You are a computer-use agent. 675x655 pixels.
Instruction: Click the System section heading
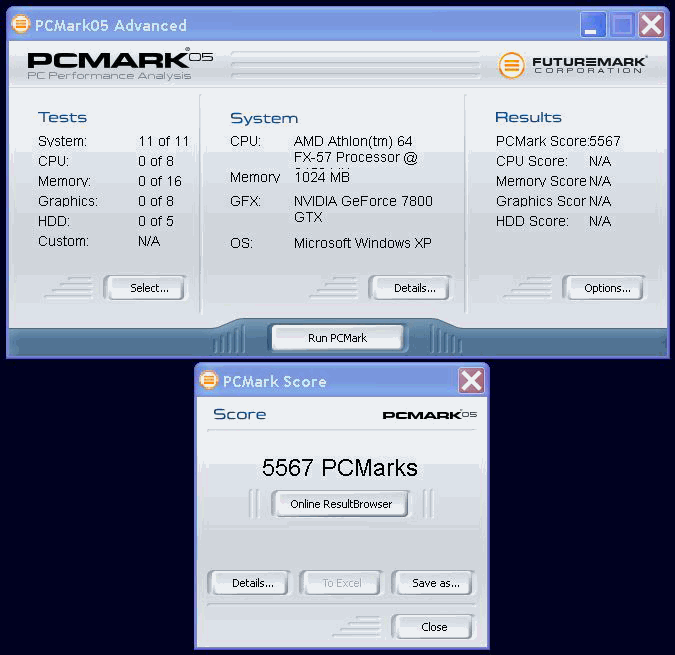click(264, 118)
